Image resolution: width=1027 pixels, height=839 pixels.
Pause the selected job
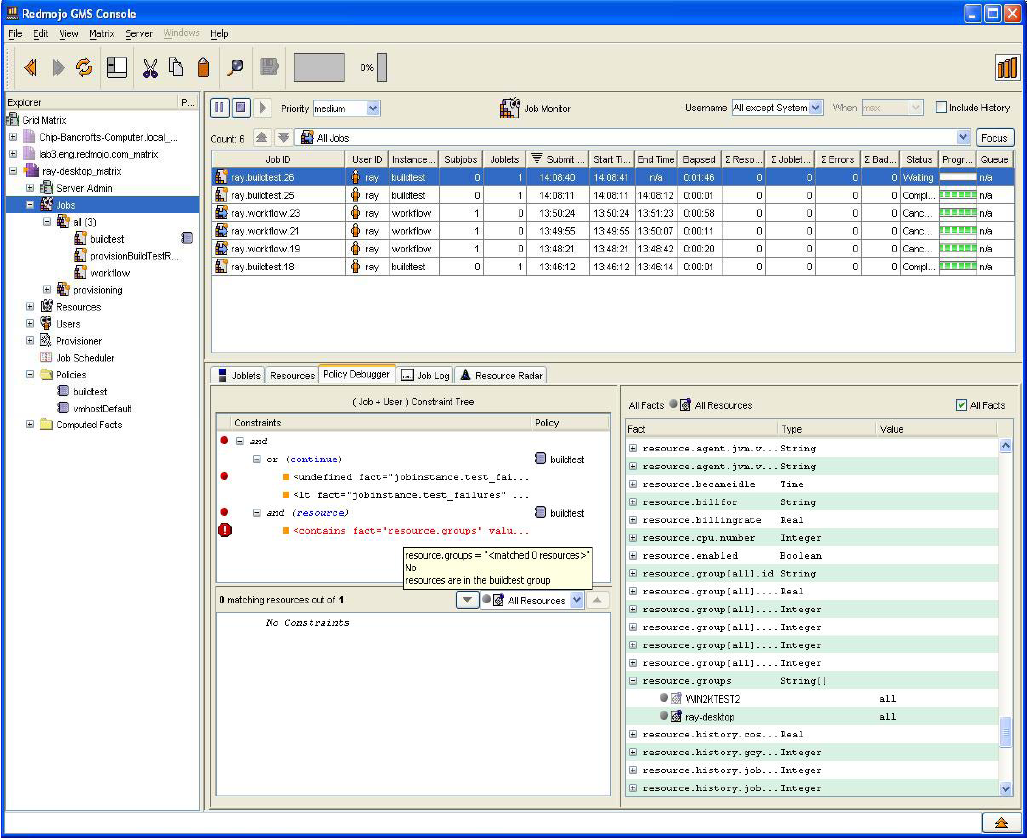220,108
